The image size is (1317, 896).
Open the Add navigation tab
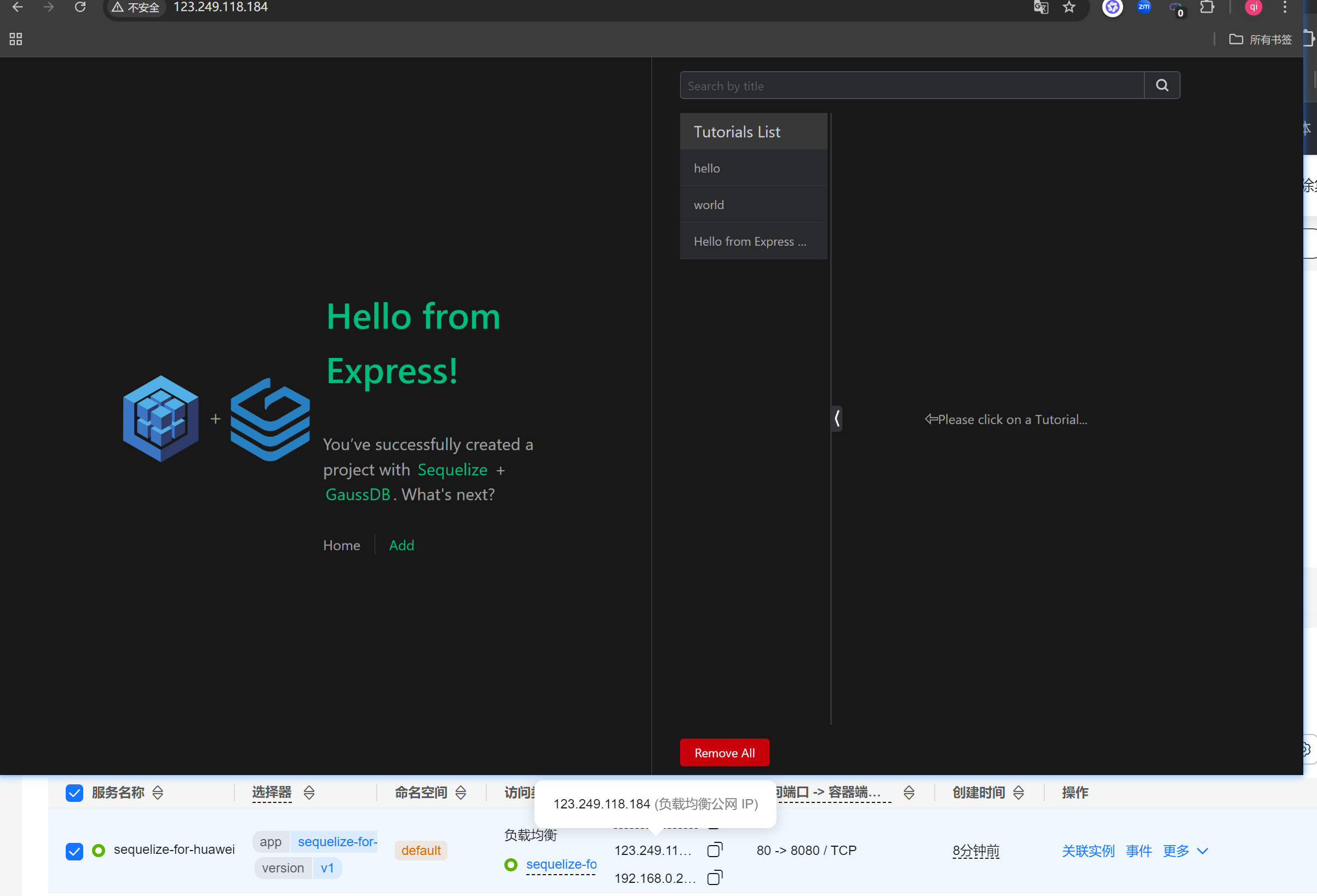click(x=401, y=545)
